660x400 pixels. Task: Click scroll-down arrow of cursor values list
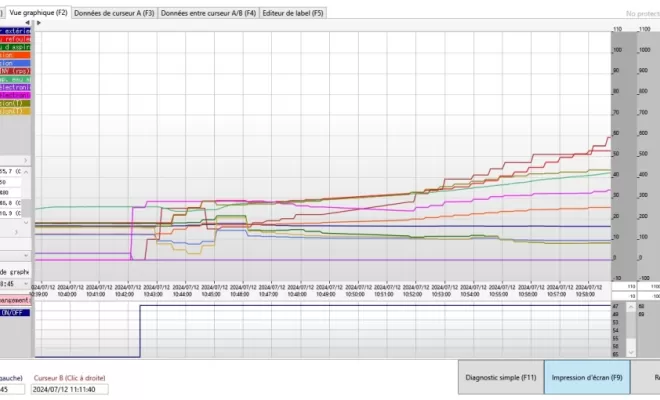26,222
